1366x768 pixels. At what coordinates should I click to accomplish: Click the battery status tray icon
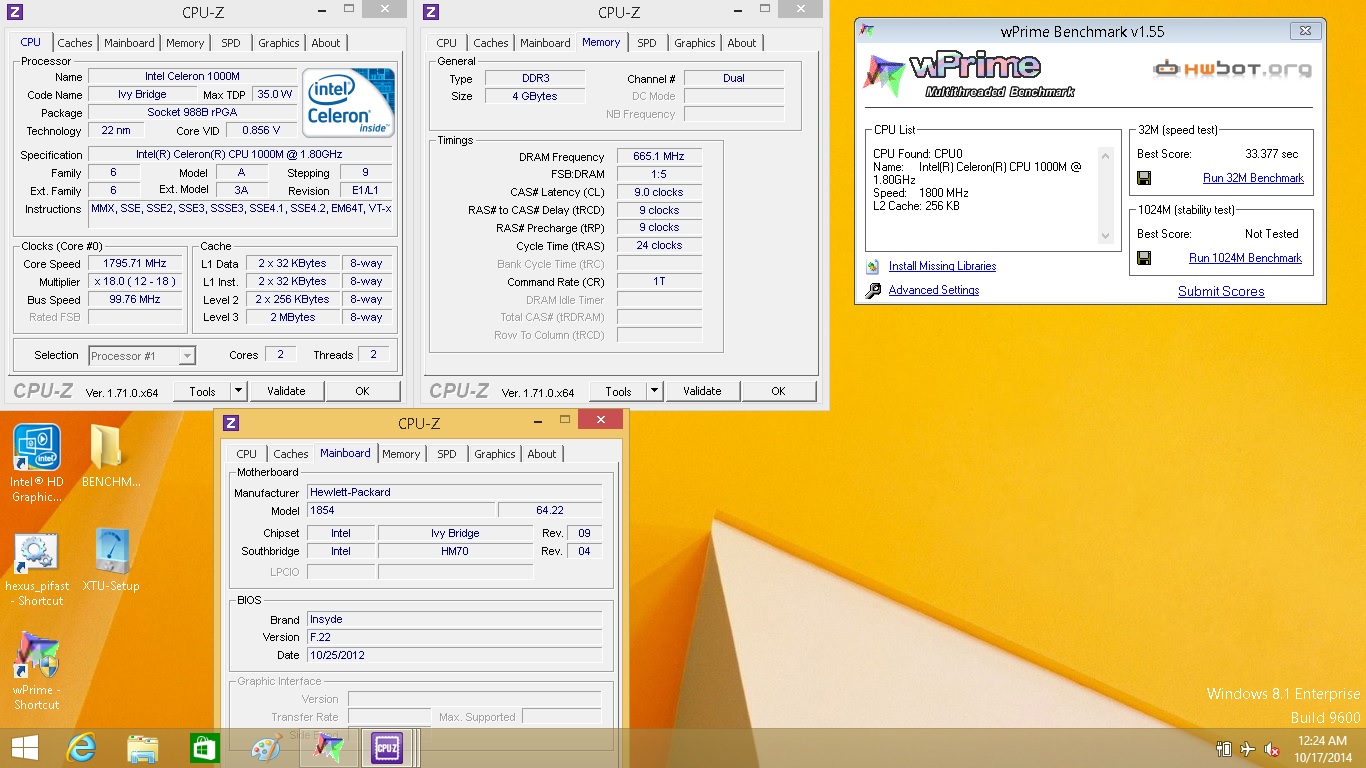click(1224, 749)
